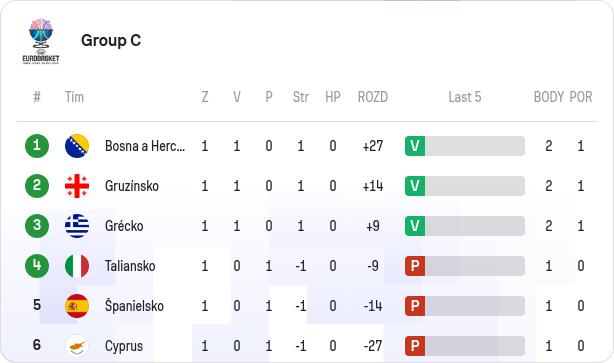Open the Gruzínsko team link
614x363 pixels.
tap(132, 186)
